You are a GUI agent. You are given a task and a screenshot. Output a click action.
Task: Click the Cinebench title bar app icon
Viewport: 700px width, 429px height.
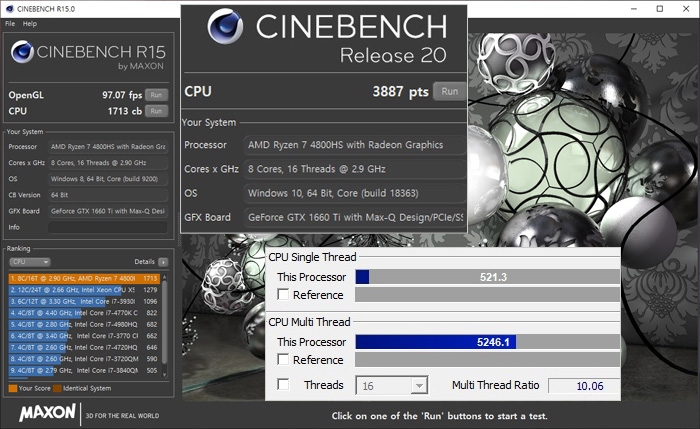(9, 8)
